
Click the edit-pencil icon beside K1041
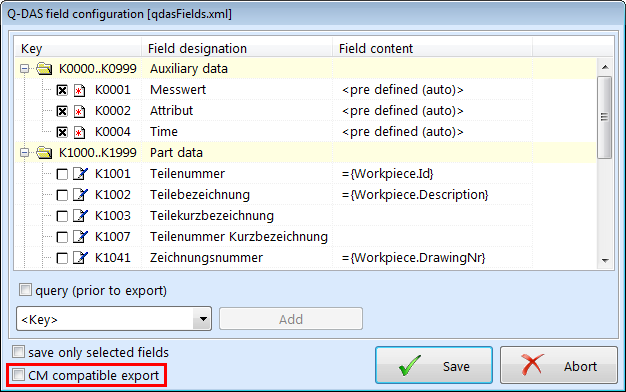pyautogui.click(x=80, y=258)
